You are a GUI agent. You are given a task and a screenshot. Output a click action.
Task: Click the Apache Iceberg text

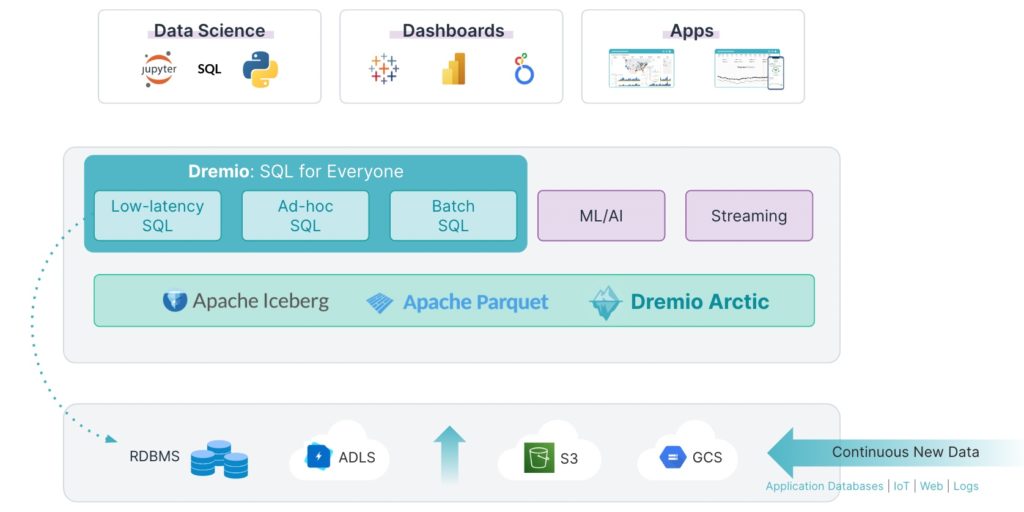pos(261,302)
